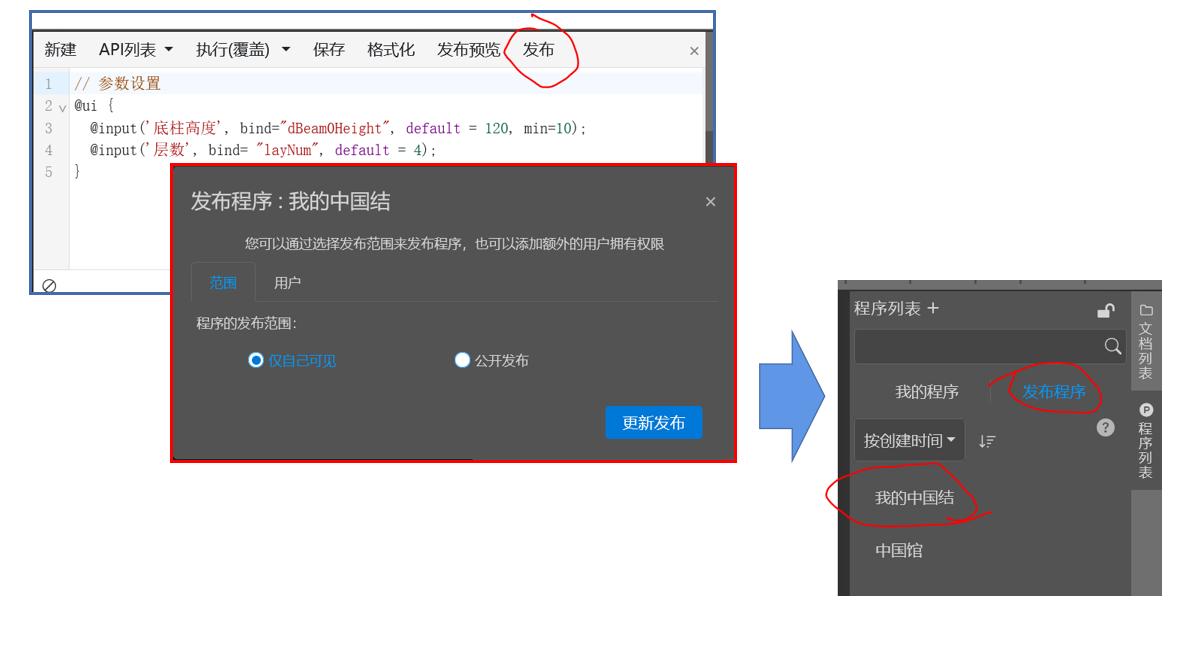
Task: Click the question mark help icon
Action: (x=1105, y=427)
